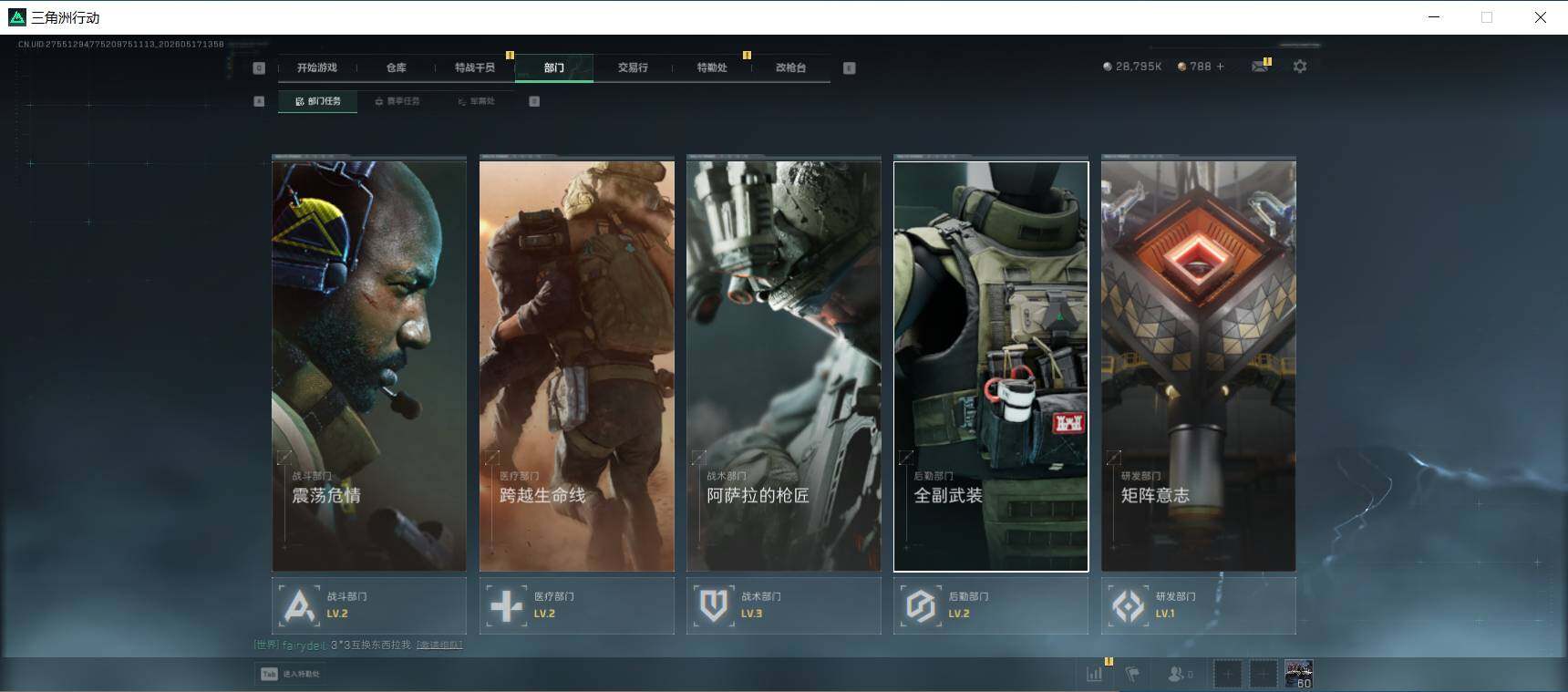Open the 全副武装 logistics department card
Image resolution: width=1568 pixels, height=692 pixels.
pos(991,366)
